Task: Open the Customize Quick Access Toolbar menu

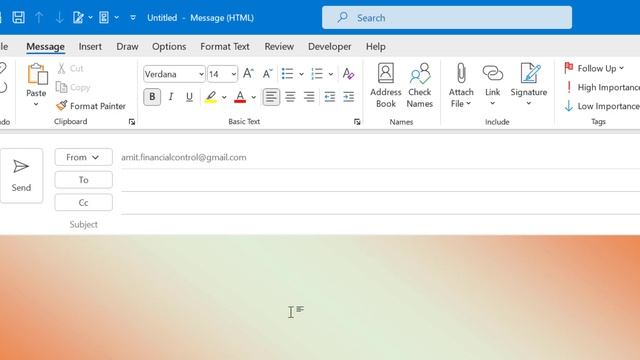Action: pos(133,18)
